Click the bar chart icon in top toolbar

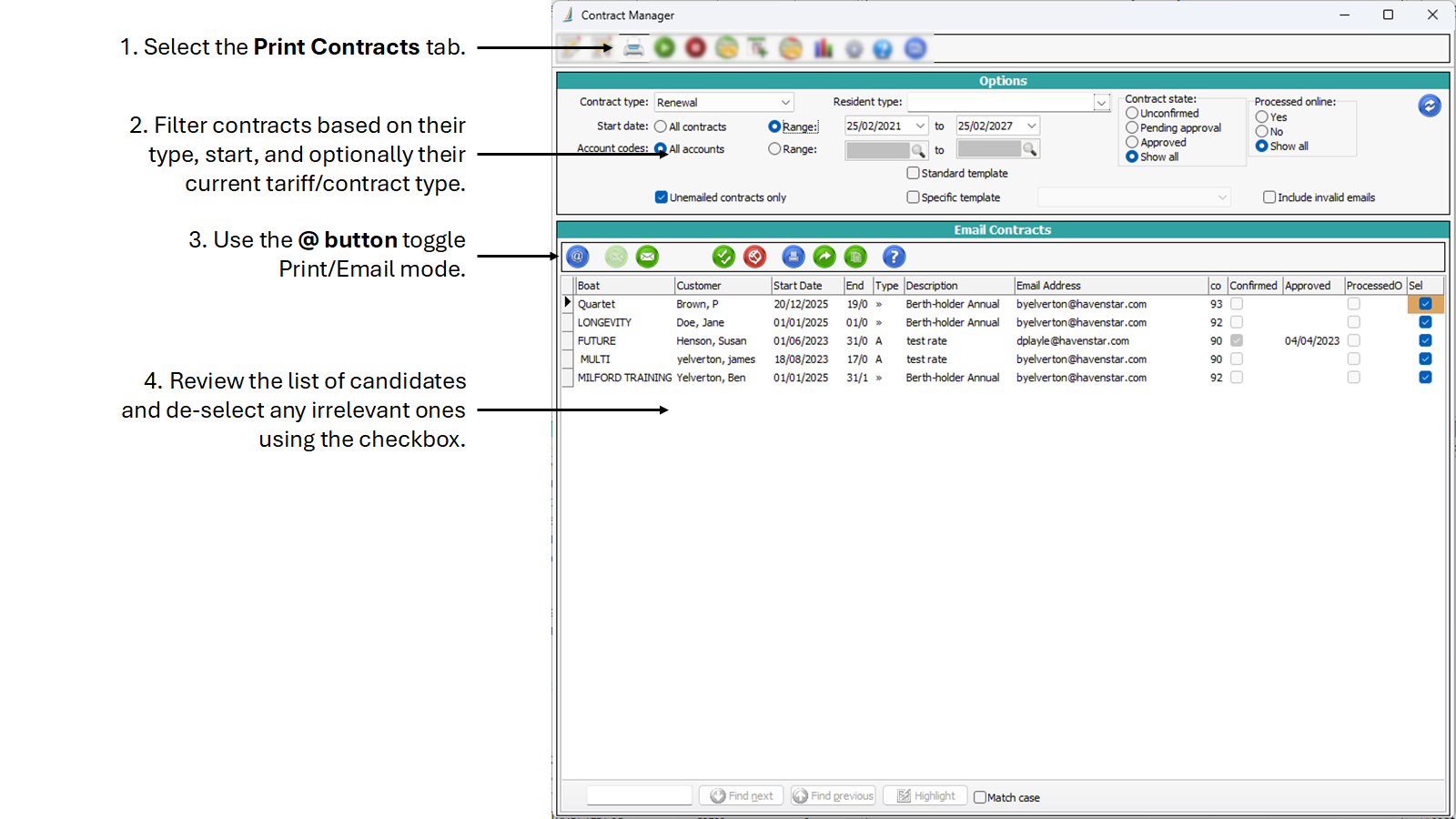click(x=823, y=48)
